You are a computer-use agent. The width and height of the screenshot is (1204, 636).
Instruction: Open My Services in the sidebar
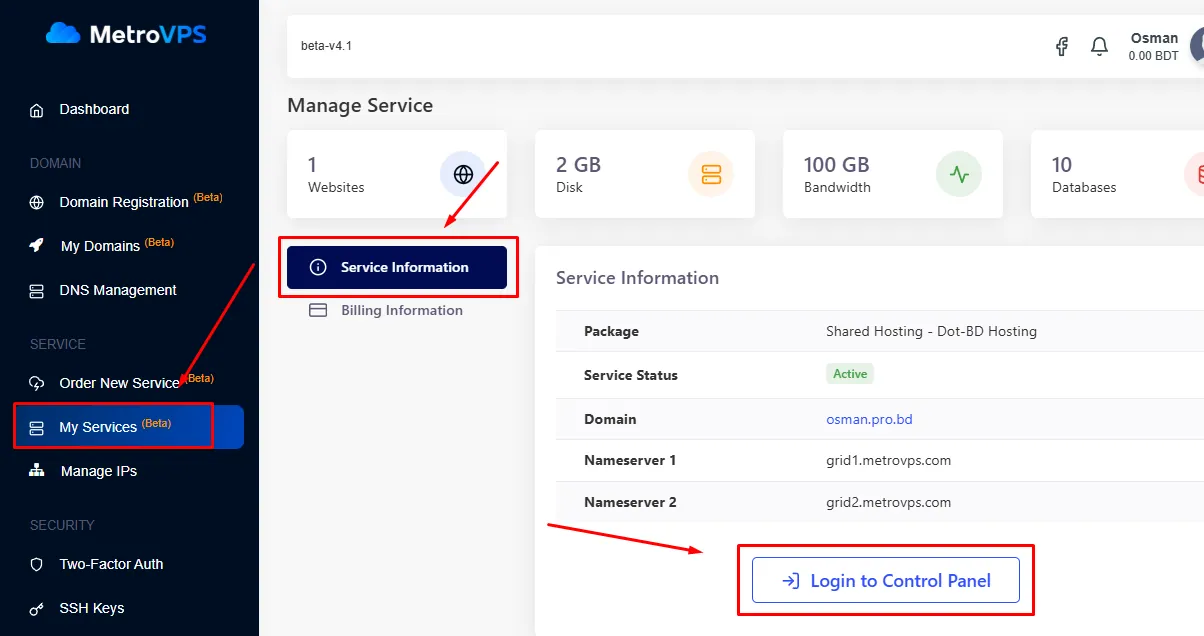[x=98, y=427]
